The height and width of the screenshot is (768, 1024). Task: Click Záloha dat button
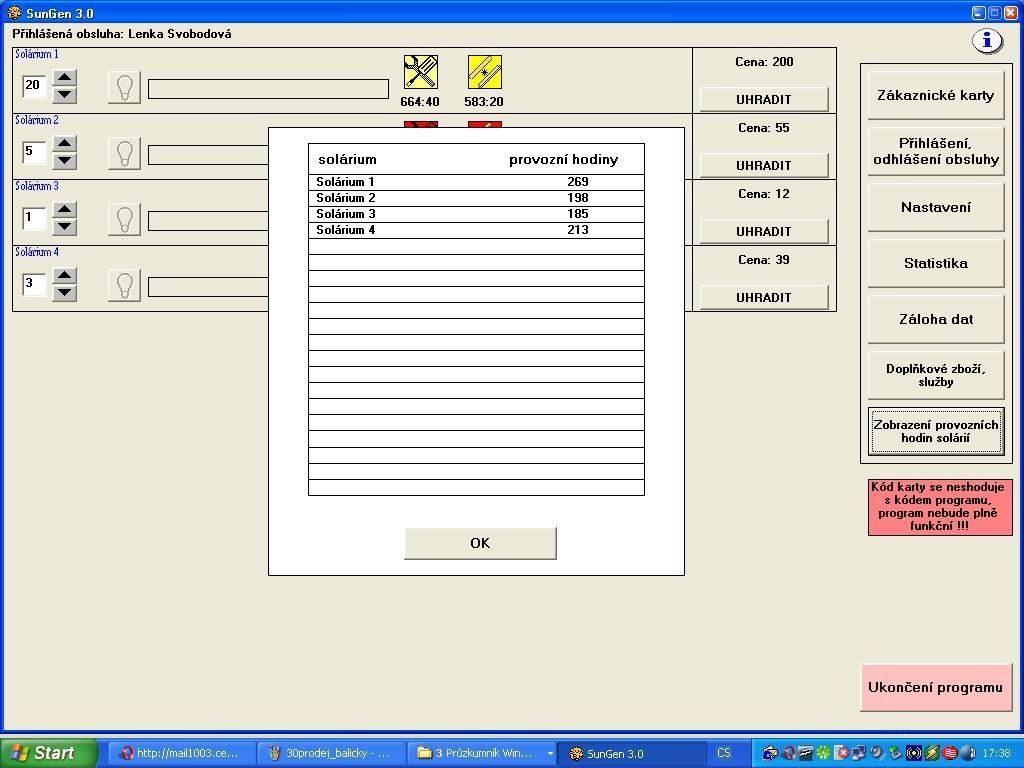[935, 319]
